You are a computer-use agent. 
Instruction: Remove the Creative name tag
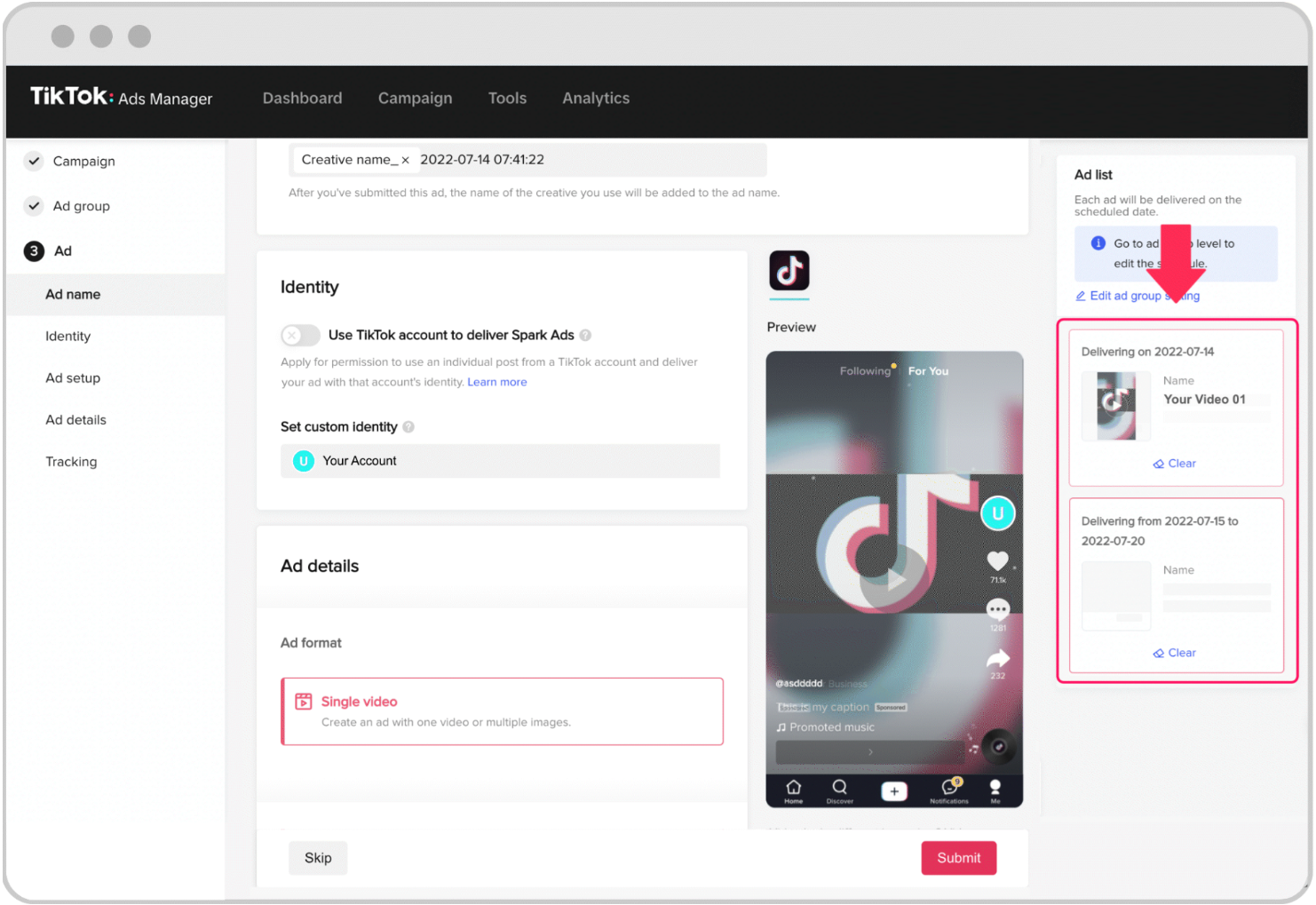405,160
